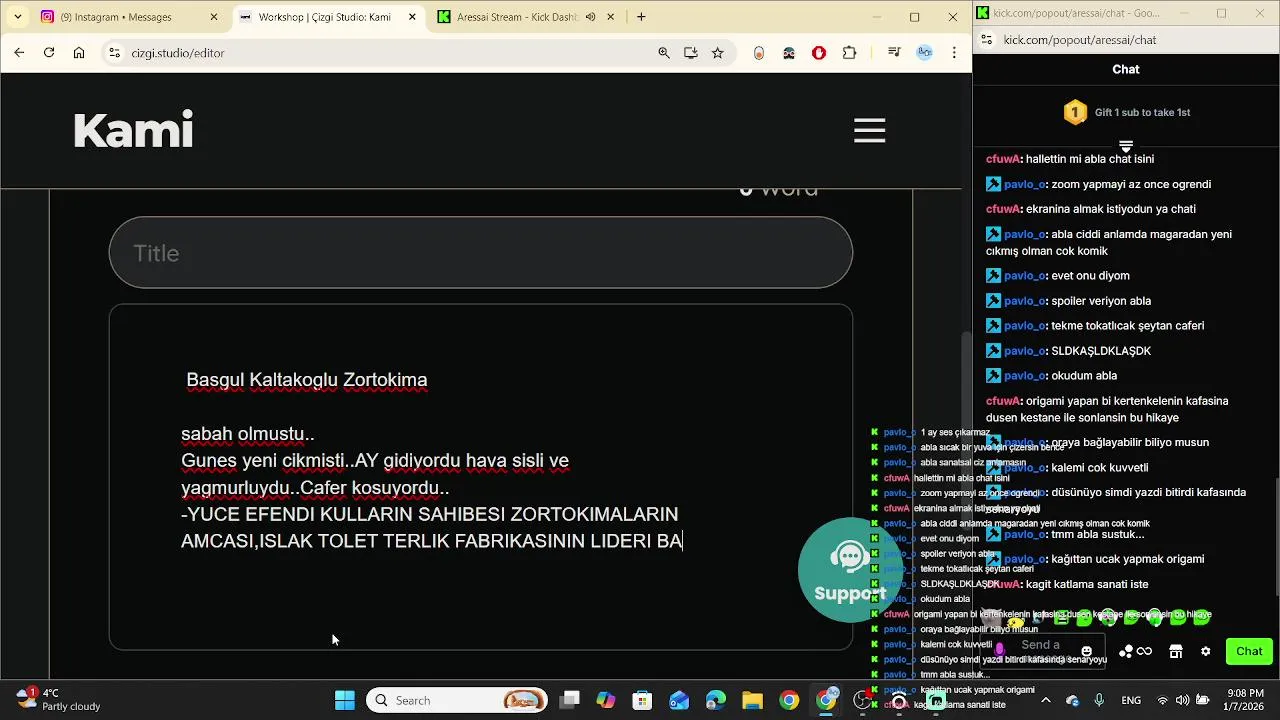This screenshot has height=720, width=1280.
Task: Click the microphone tray icon
Action: [1099, 700]
